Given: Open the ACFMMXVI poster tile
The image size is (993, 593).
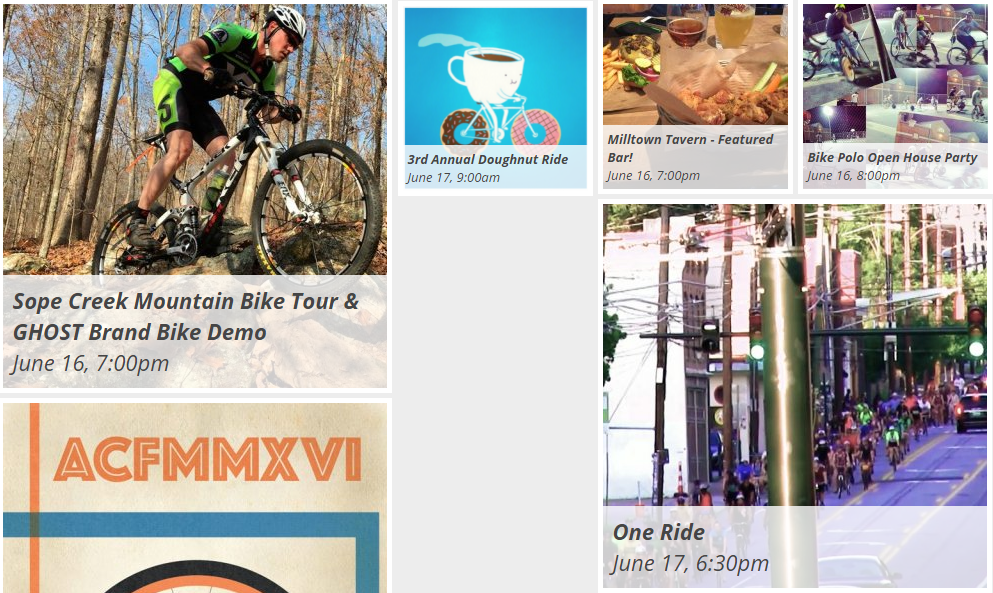Looking at the screenshot, I should coord(194,498).
